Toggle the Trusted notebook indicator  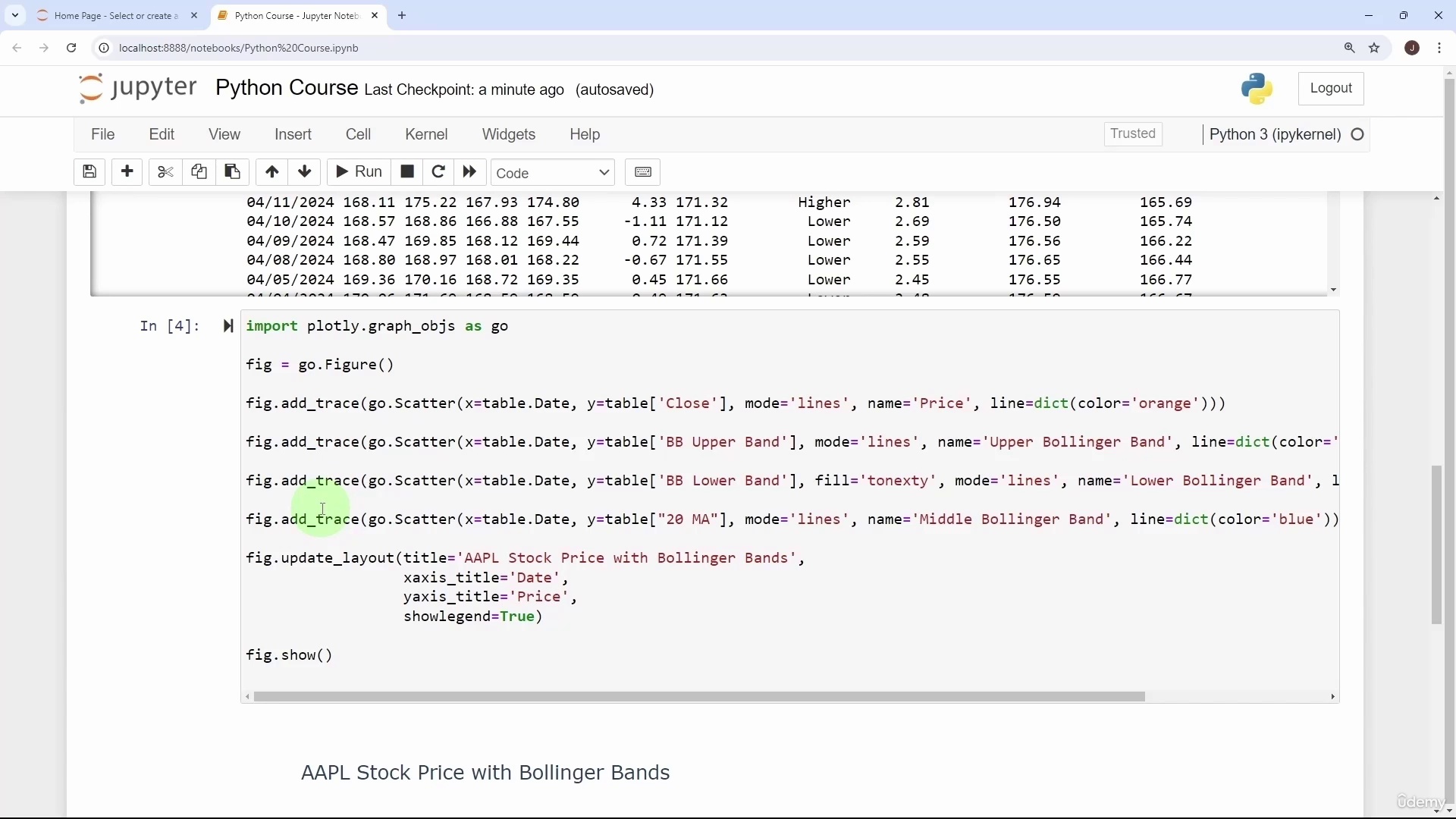tap(1134, 134)
